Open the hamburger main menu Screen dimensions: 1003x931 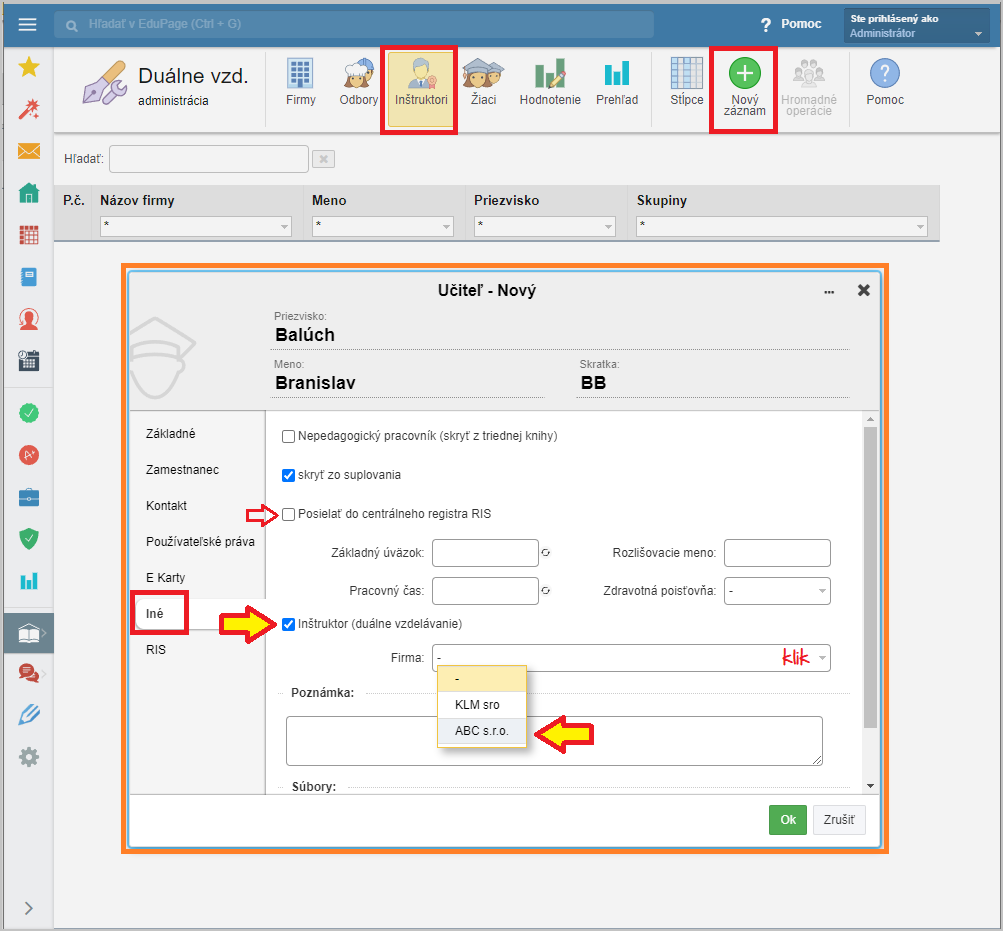[x=28, y=24]
